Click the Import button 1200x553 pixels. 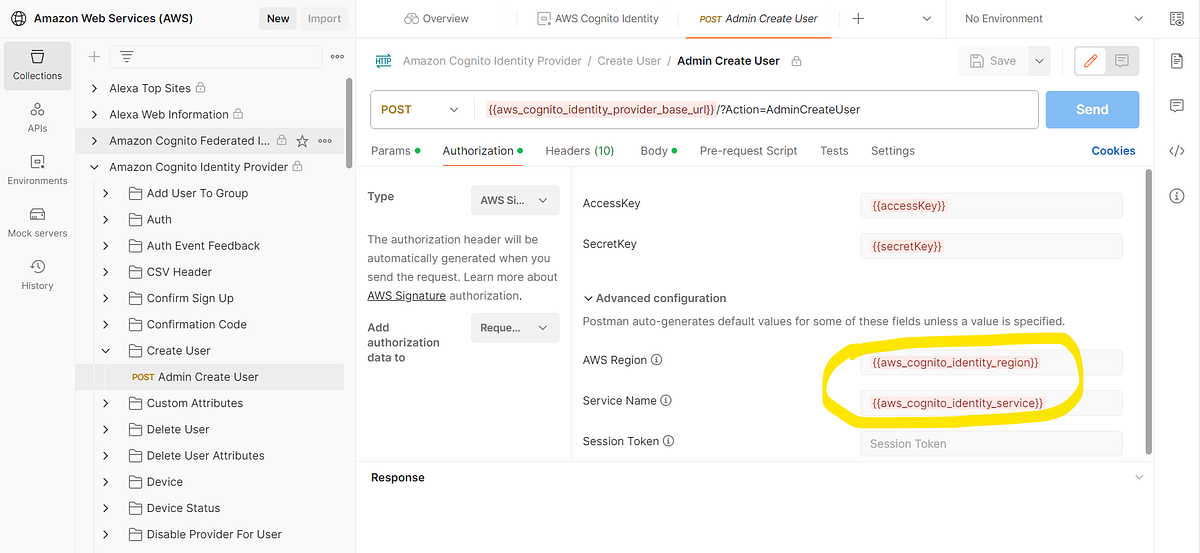click(324, 18)
